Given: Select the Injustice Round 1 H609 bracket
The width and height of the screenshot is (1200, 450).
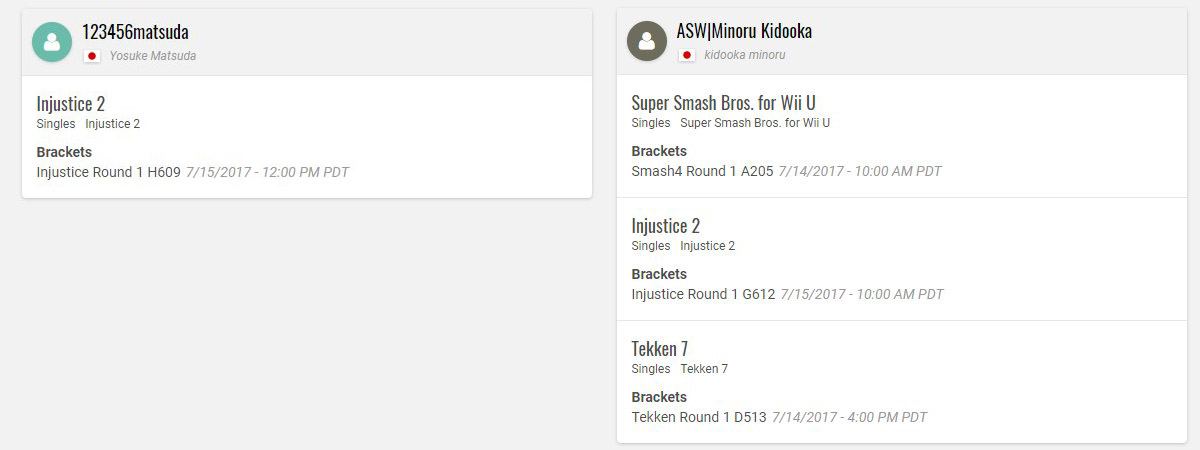Looking at the screenshot, I should [x=108, y=172].
